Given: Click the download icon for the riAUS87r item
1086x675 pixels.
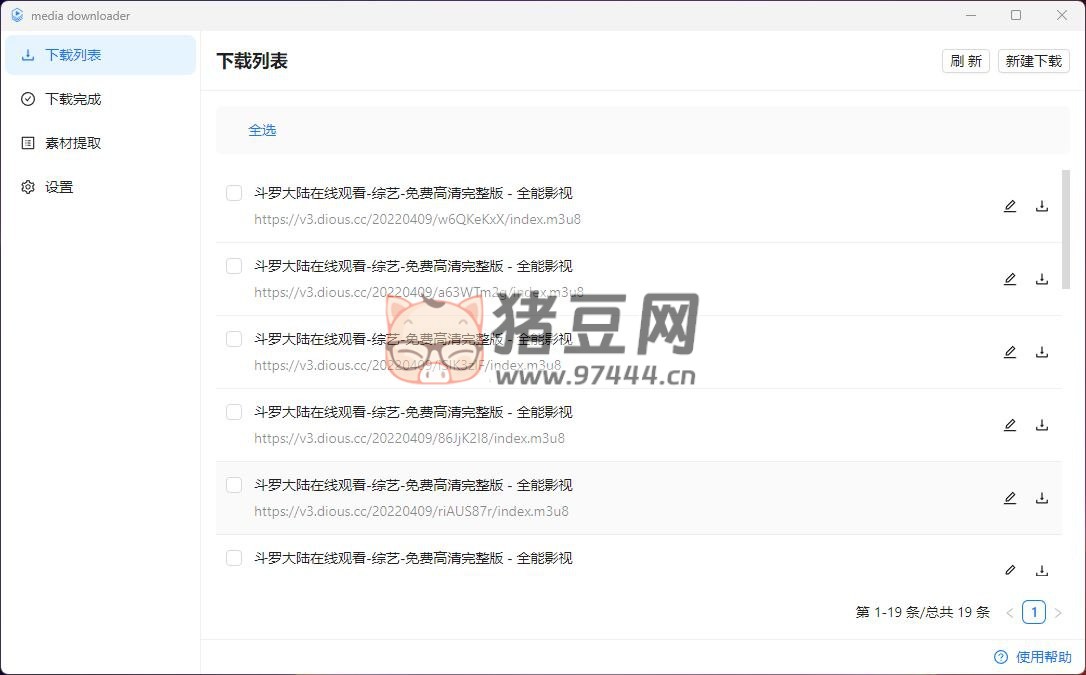Looking at the screenshot, I should coord(1042,498).
